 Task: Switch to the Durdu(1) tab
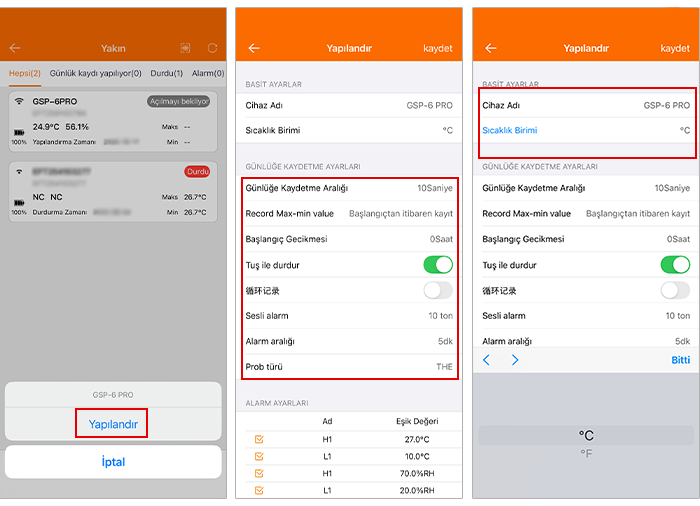coord(166,73)
